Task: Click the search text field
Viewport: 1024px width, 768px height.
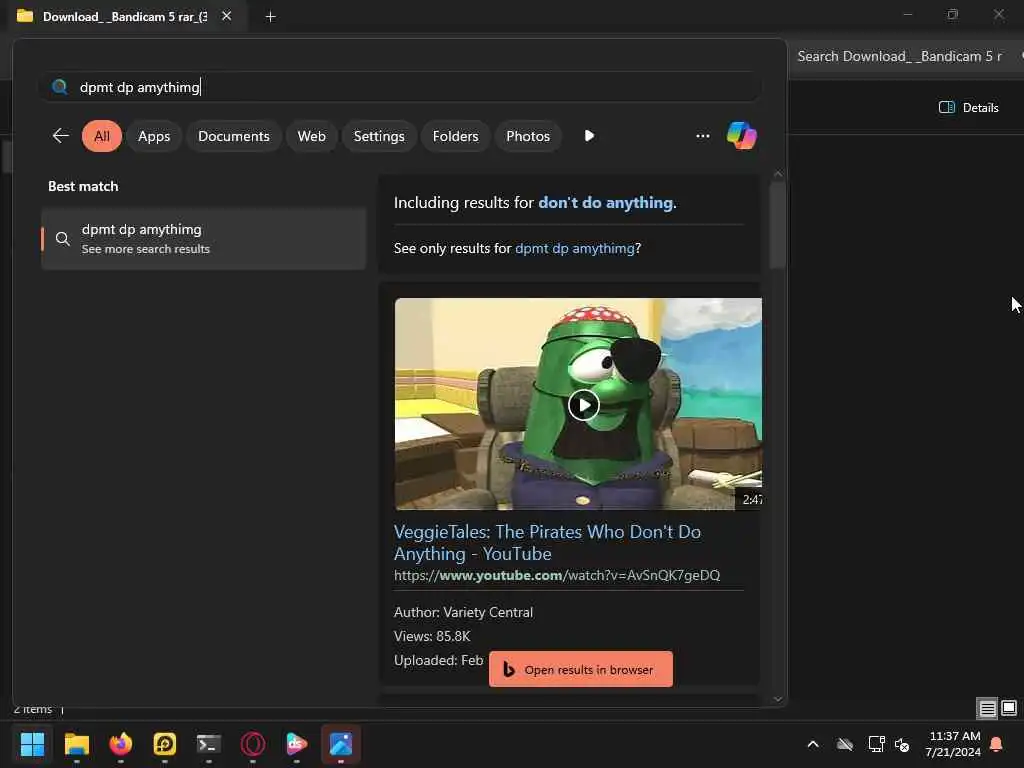Action: pos(400,87)
